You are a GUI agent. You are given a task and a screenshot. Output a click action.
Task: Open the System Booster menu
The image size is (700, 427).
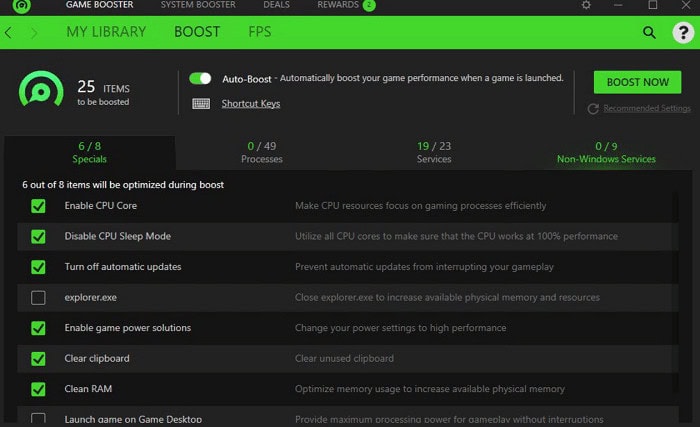click(198, 5)
